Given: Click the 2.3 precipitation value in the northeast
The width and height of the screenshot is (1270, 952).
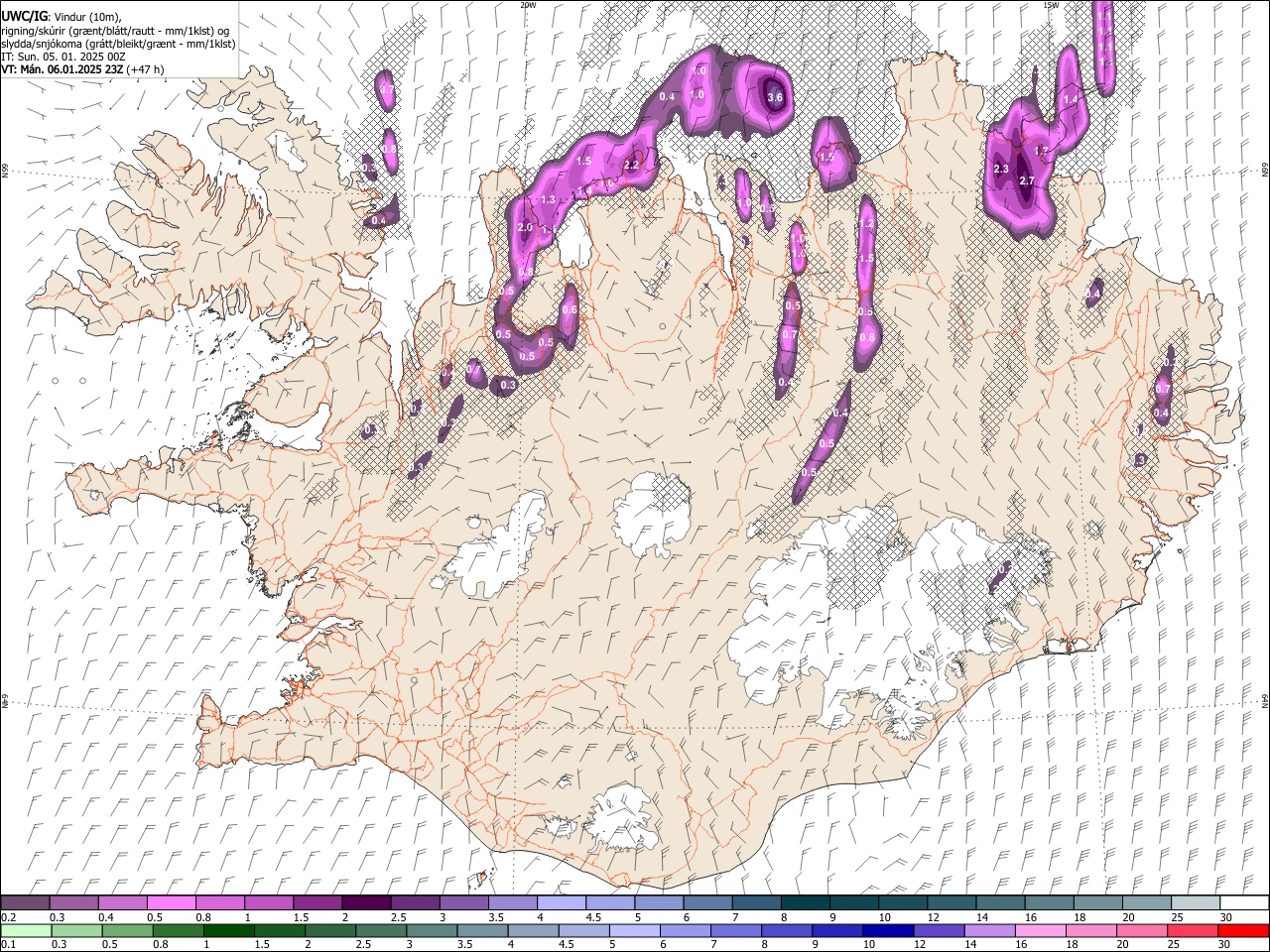Looking at the screenshot, I should point(1001,170).
